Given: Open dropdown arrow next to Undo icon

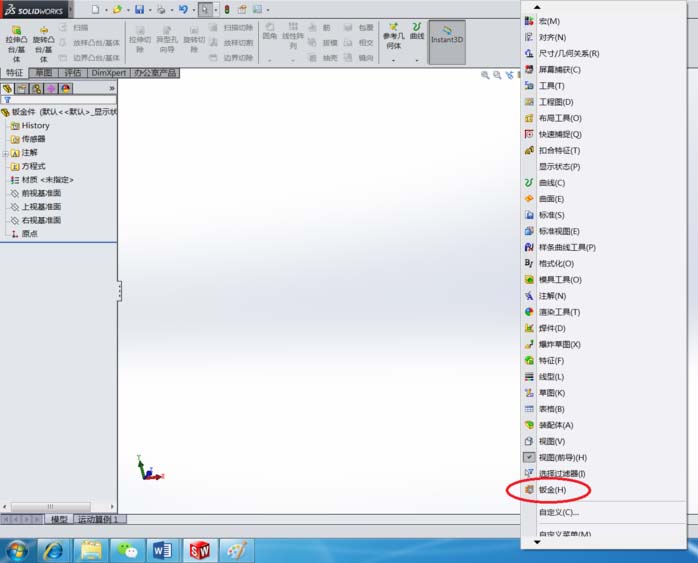Looking at the screenshot, I should pos(194,10).
